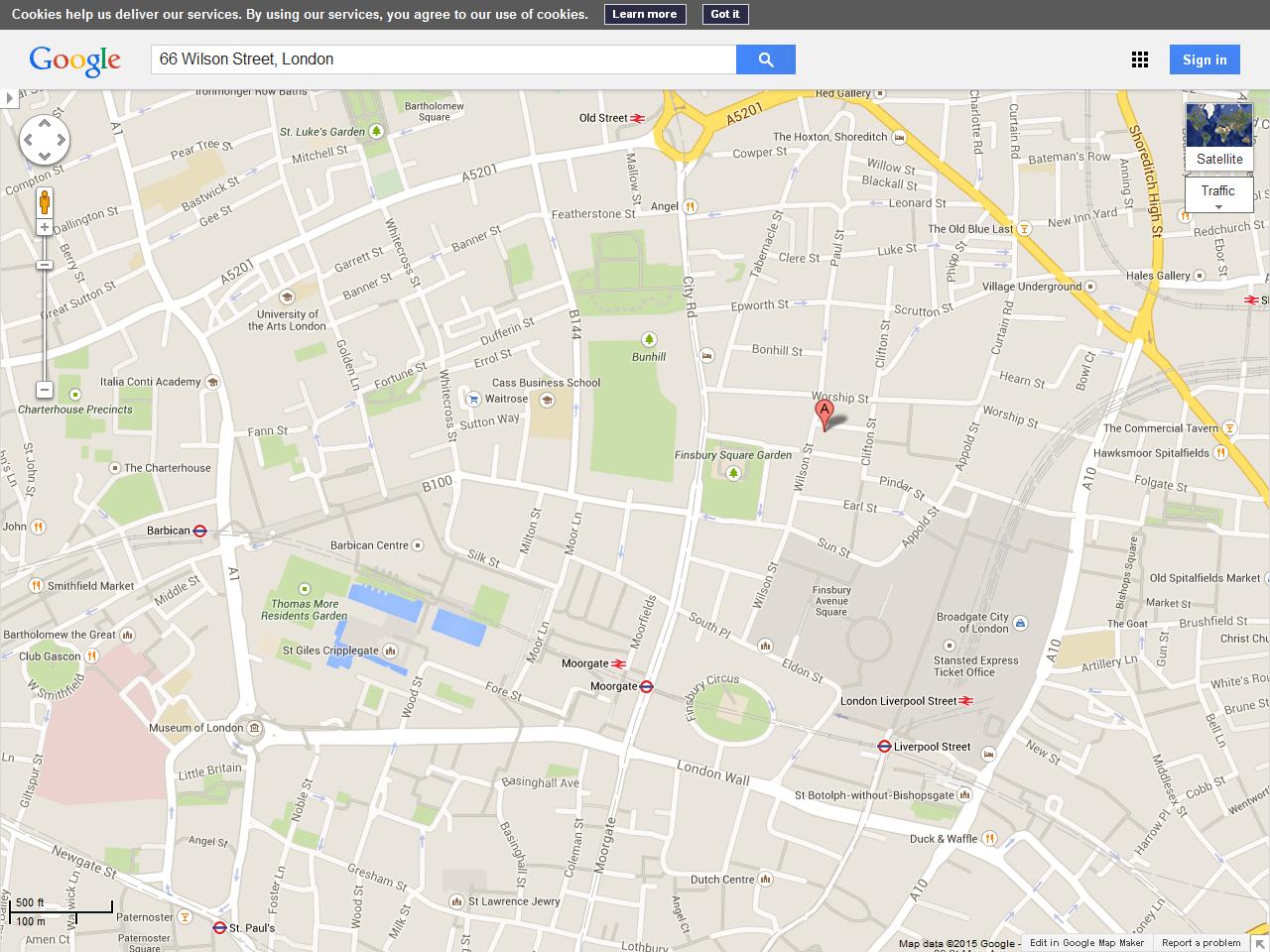Viewport: 1270px width, 952px height.
Task: Select the Street View pegman
Action: (45, 202)
